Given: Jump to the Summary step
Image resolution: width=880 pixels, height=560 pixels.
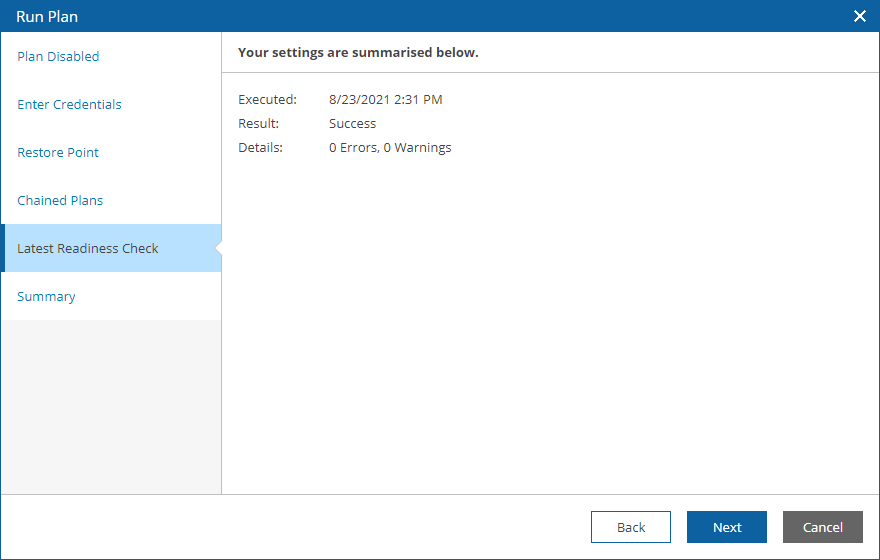Looking at the screenshot, I should coord(111,296).
